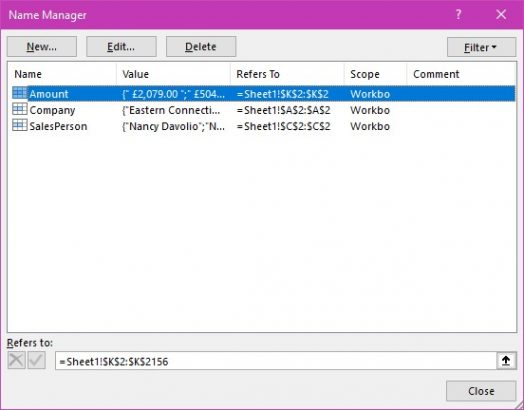Screen dimensions: 524x410
Task: Click the Close button at bottom
Action: (x=481, y=391)
